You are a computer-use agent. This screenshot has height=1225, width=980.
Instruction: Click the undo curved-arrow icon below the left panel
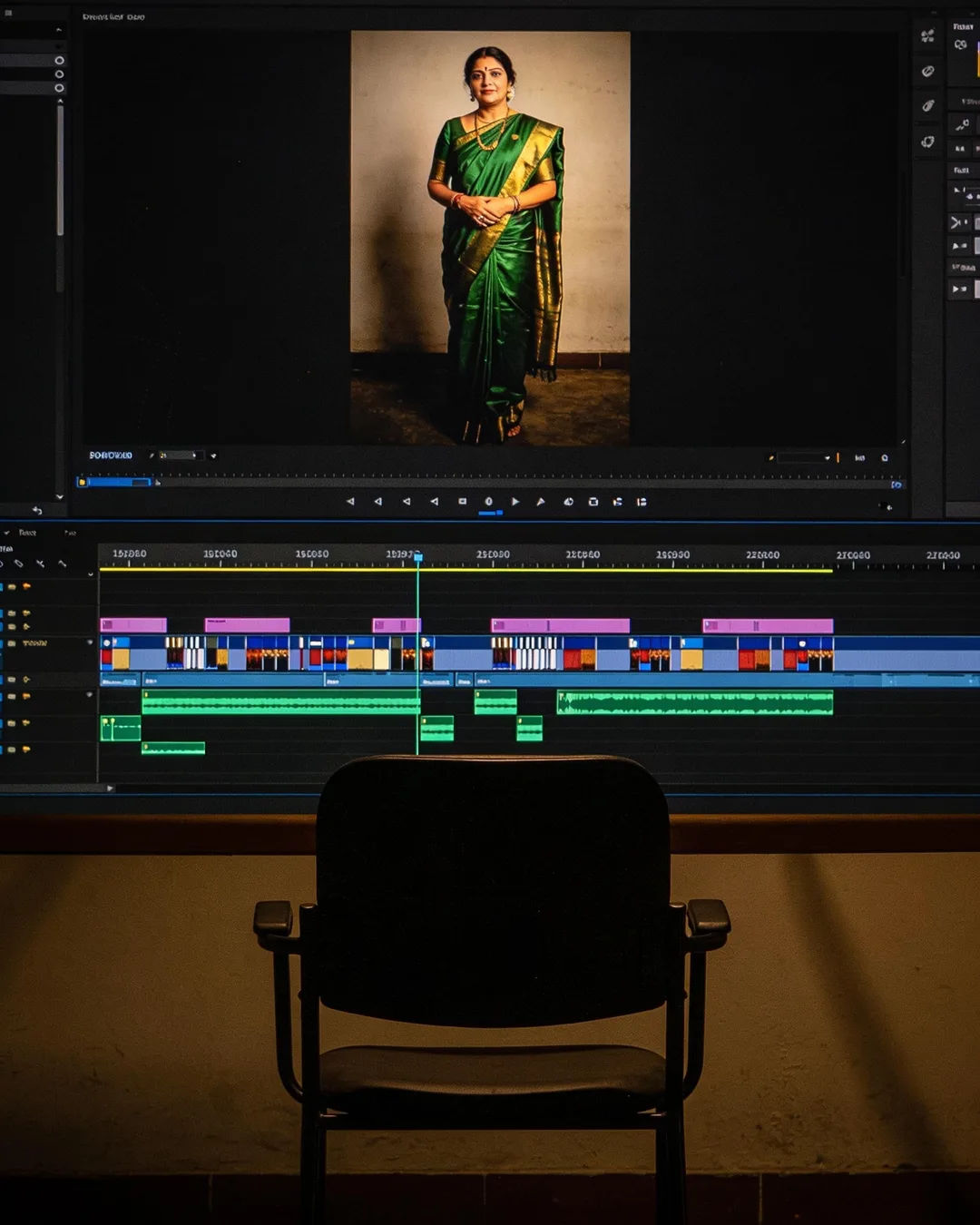37,511
